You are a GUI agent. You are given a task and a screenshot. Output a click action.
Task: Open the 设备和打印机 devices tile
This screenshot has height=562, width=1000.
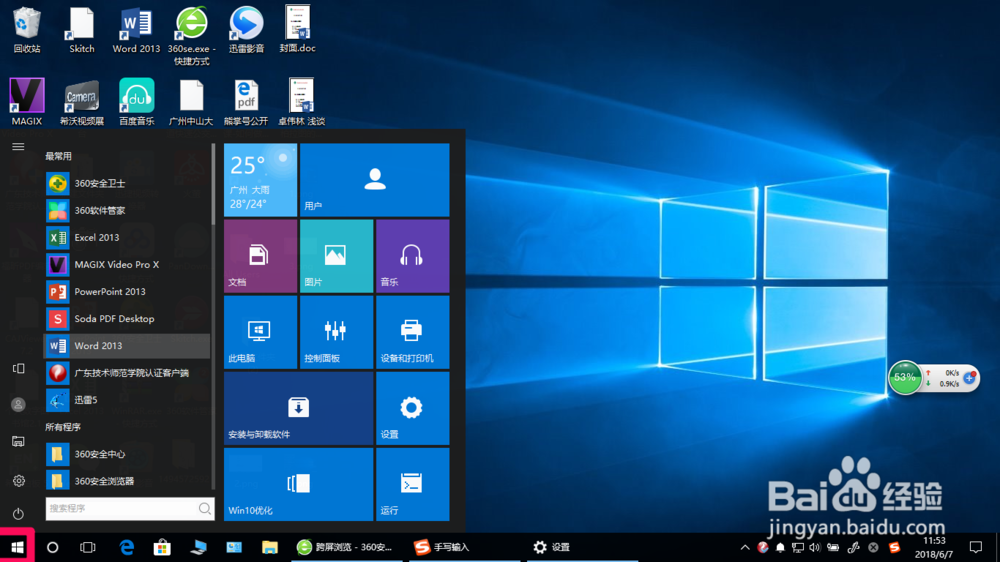coord(413,332)
